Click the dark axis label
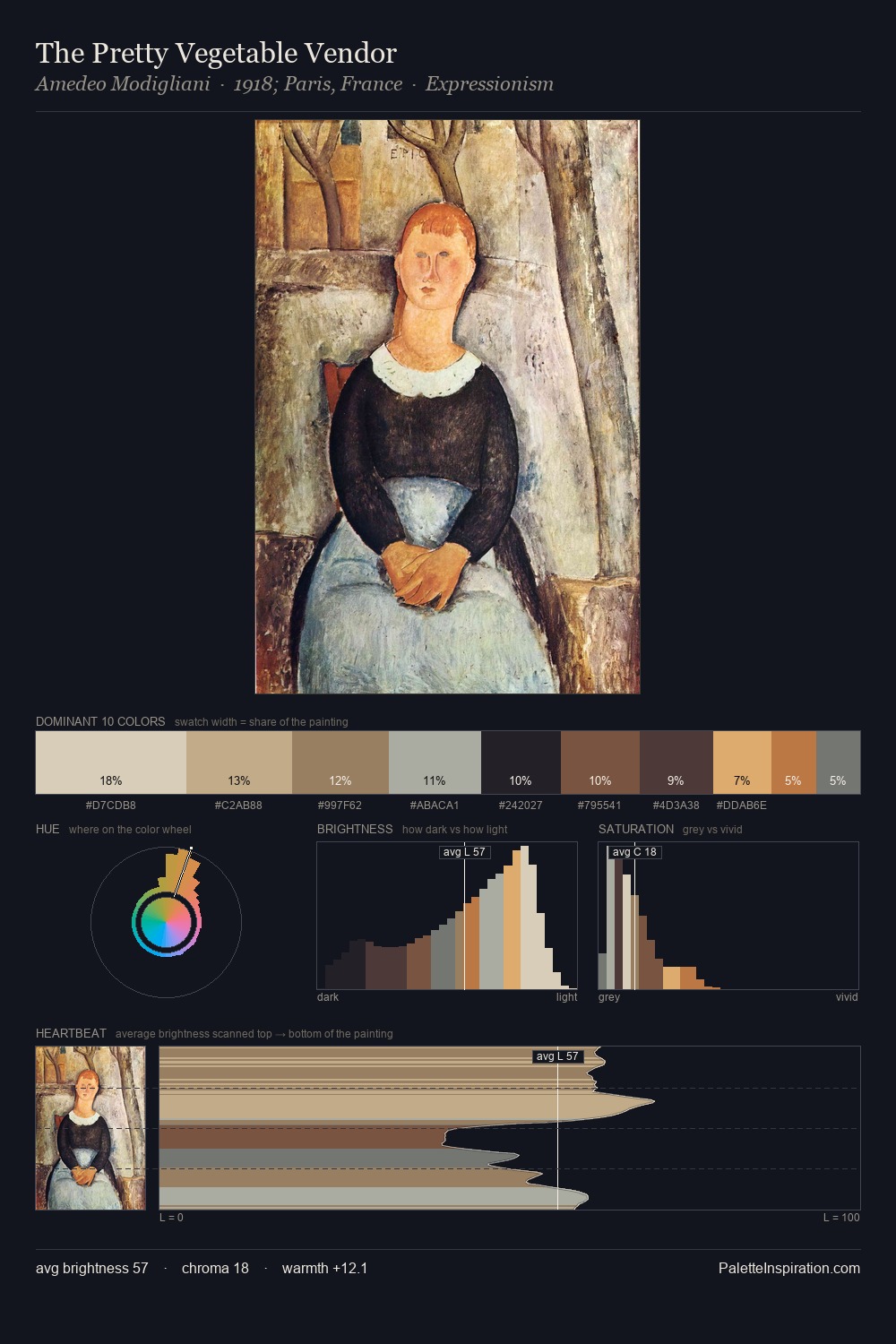Image resolution: width=896 pixels, height=1344 pixels. pyautogui.click(x=328, y=997)
